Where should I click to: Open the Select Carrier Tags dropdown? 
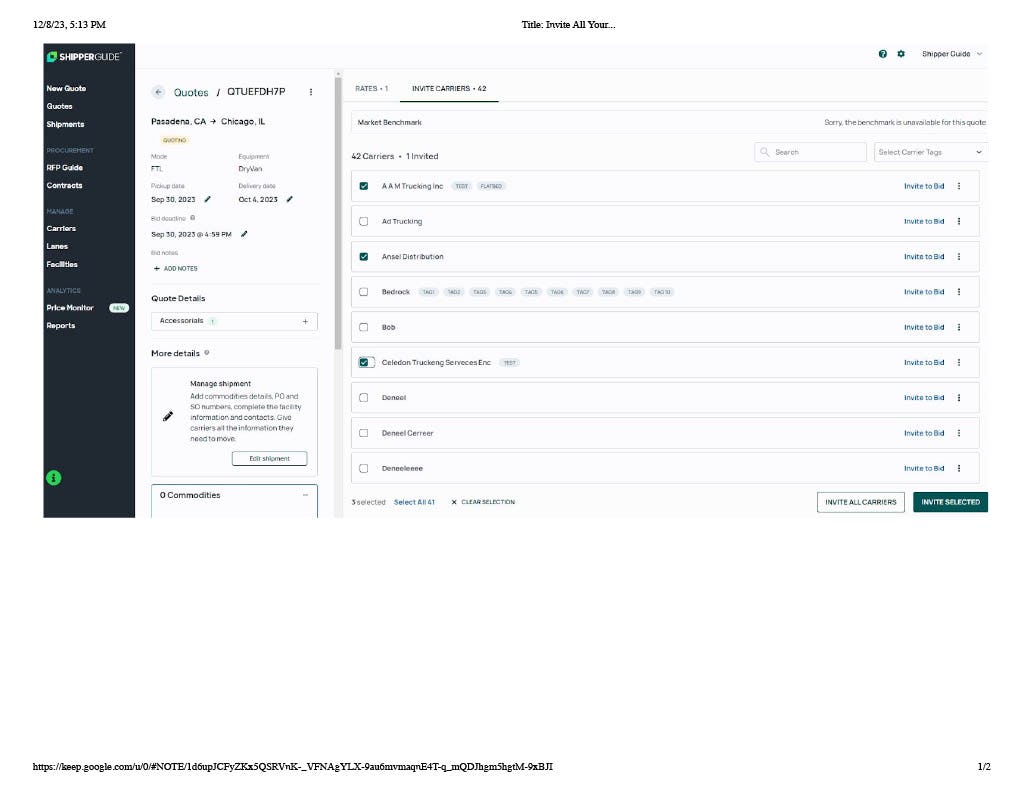click(929, 151)
